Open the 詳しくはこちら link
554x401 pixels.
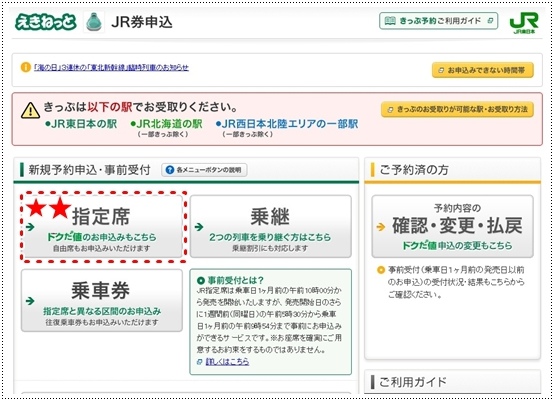click(227, 361)
